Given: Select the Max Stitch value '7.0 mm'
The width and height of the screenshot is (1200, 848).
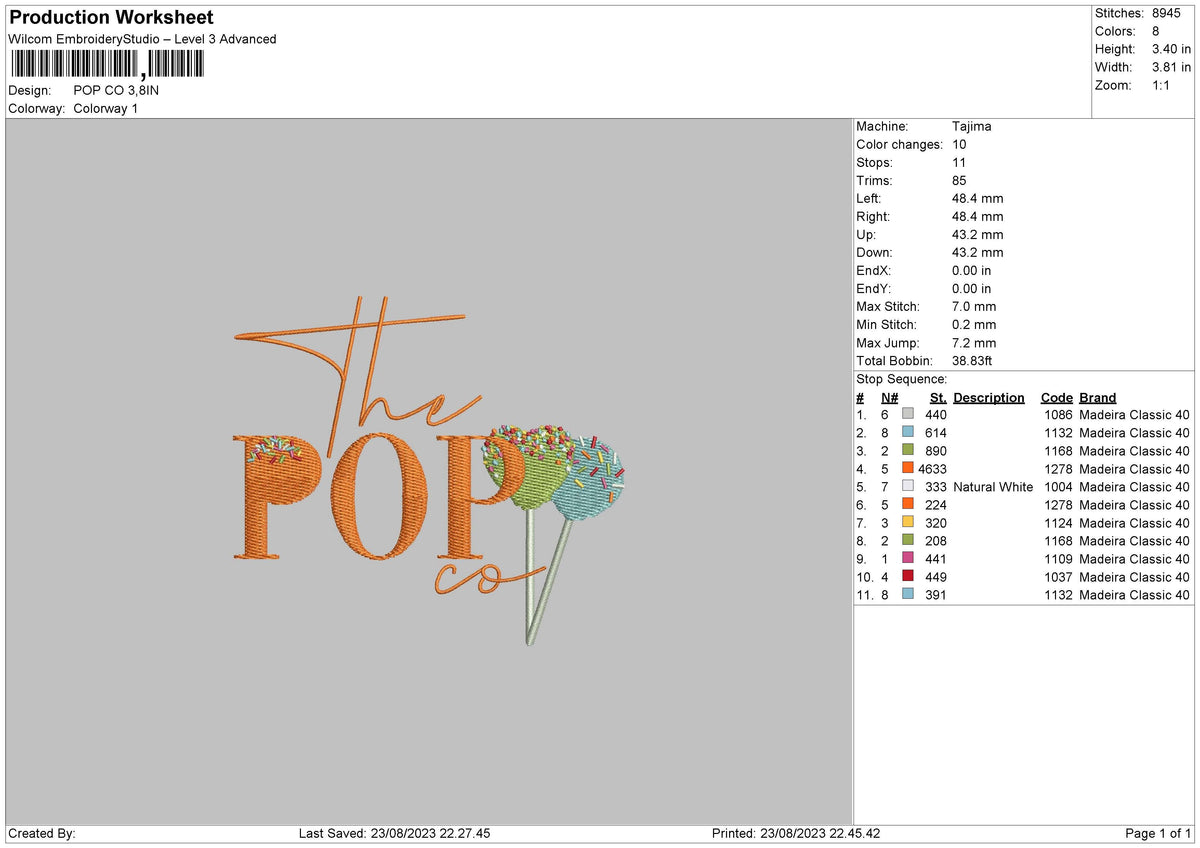Looking at the screenshot, I should 975,307.
